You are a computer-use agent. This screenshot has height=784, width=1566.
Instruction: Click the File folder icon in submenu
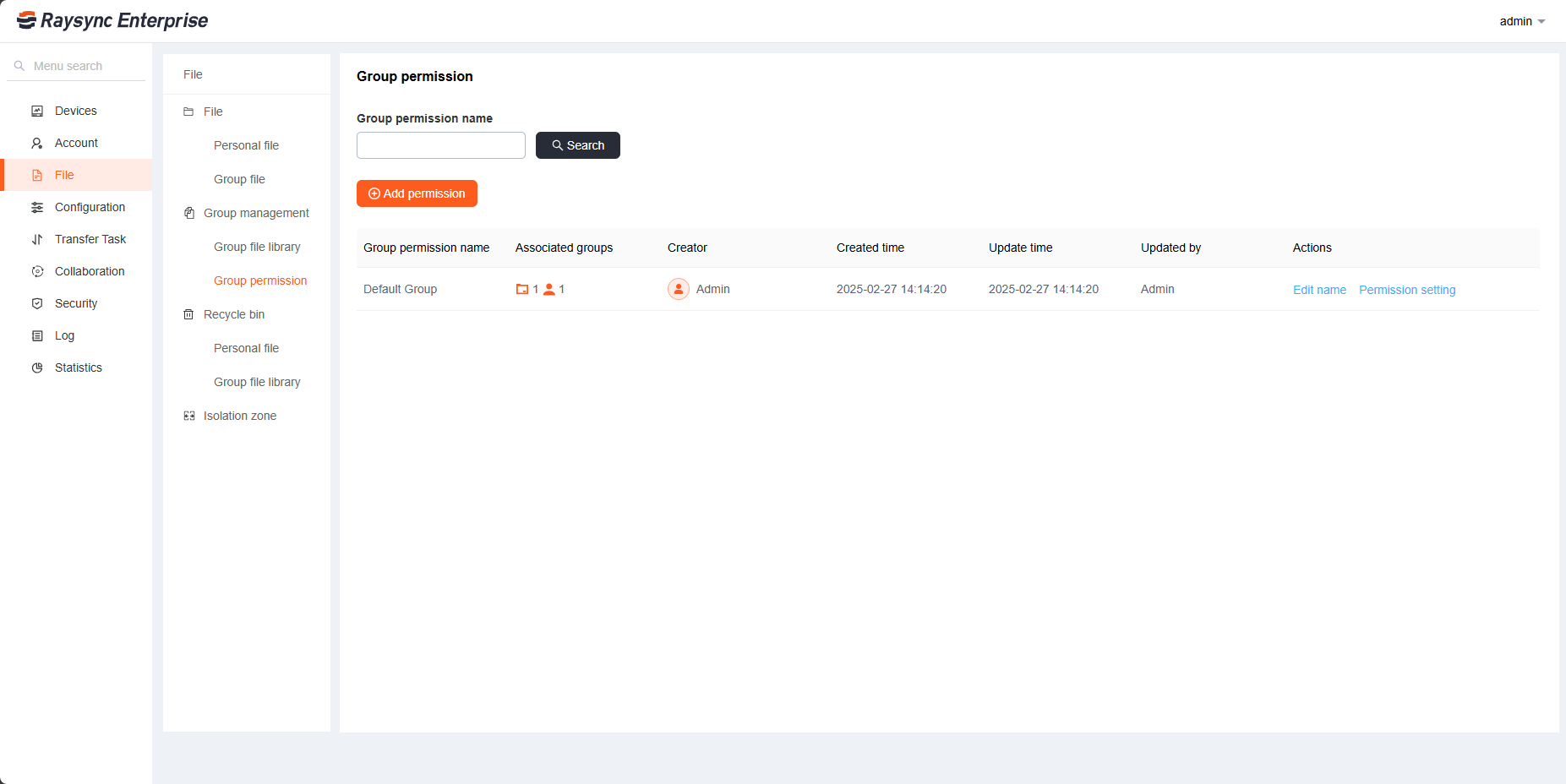188,112
